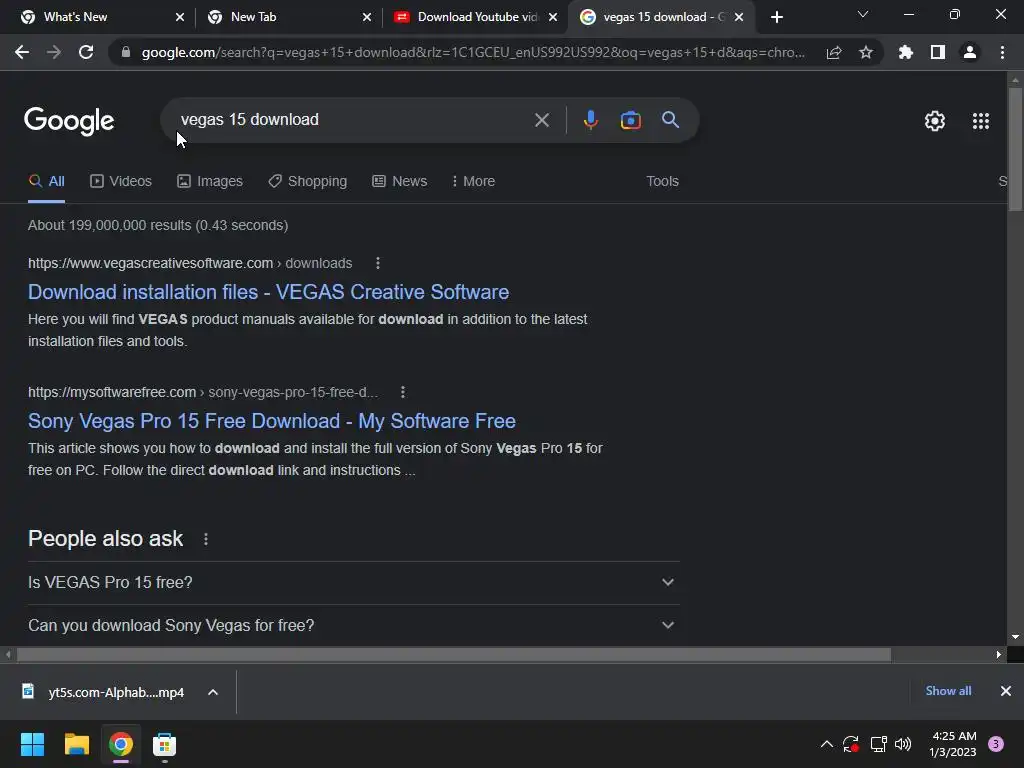Viewport: 1024px width, 768px height.
Task: Click scroll right arrow on horizontal scrollbar
Action: click(x=999, y=654)
